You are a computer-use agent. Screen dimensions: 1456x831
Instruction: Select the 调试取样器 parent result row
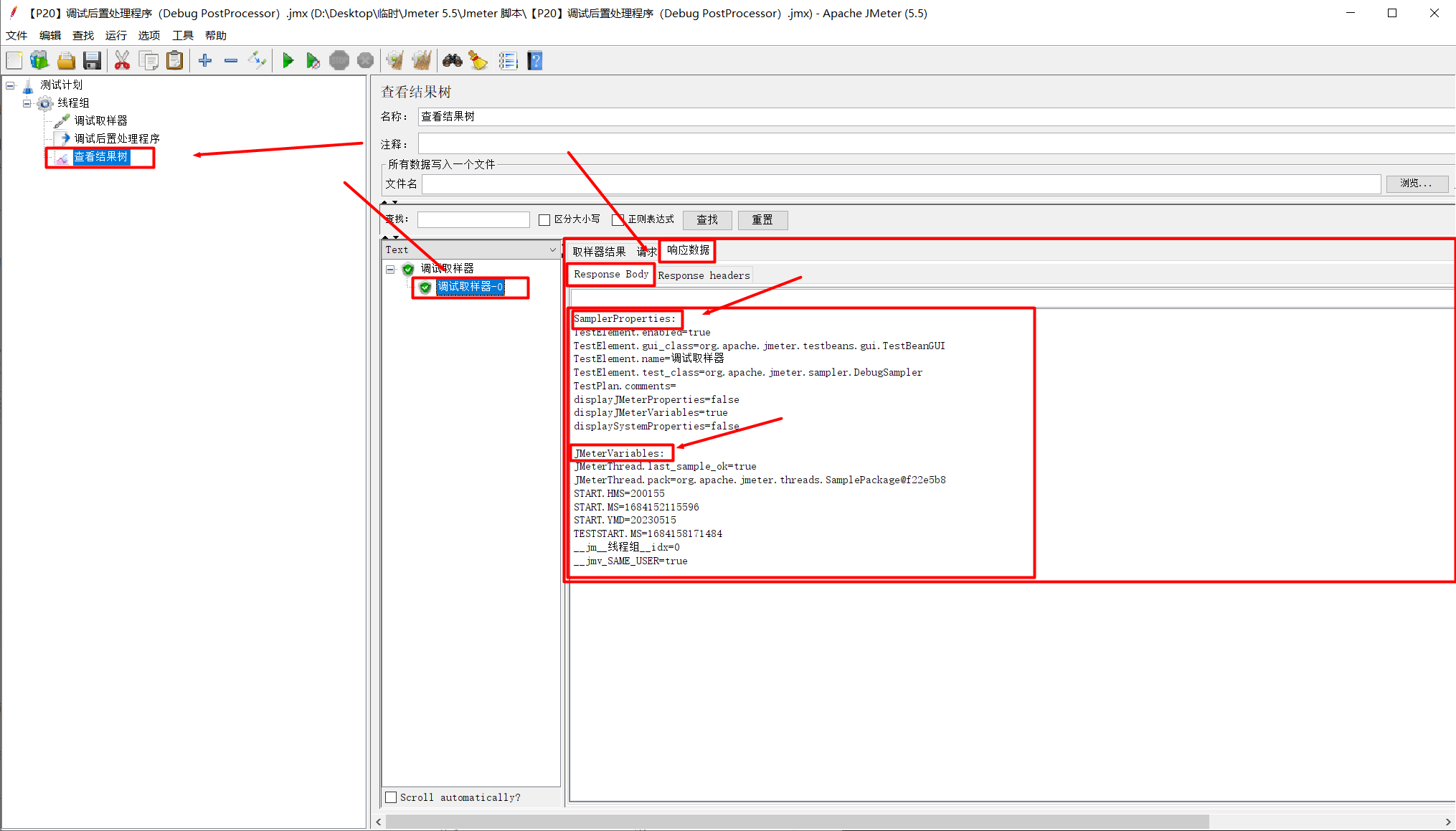point(447,268)
